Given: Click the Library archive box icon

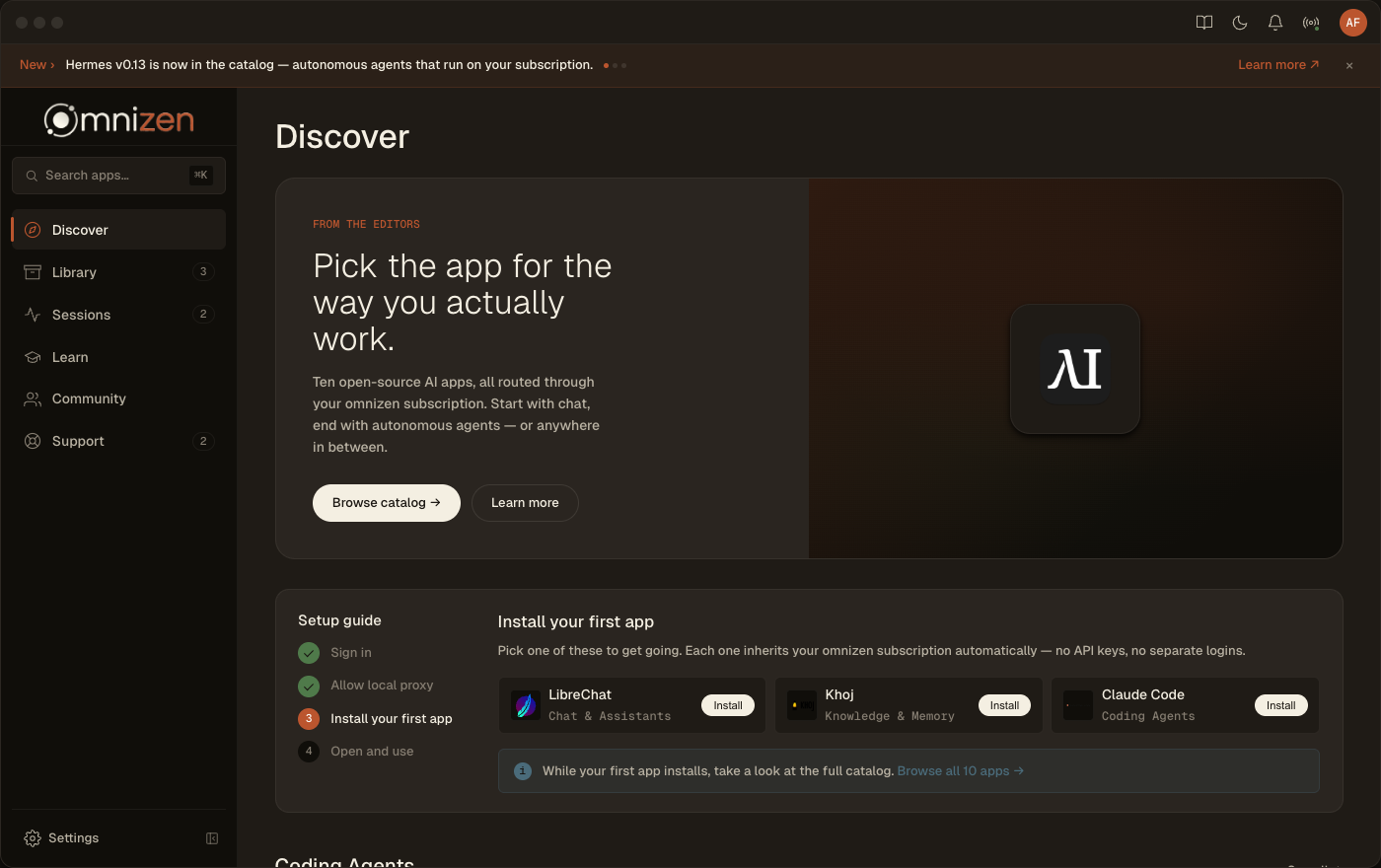Looking at the screenshot, I should point(33,272).
